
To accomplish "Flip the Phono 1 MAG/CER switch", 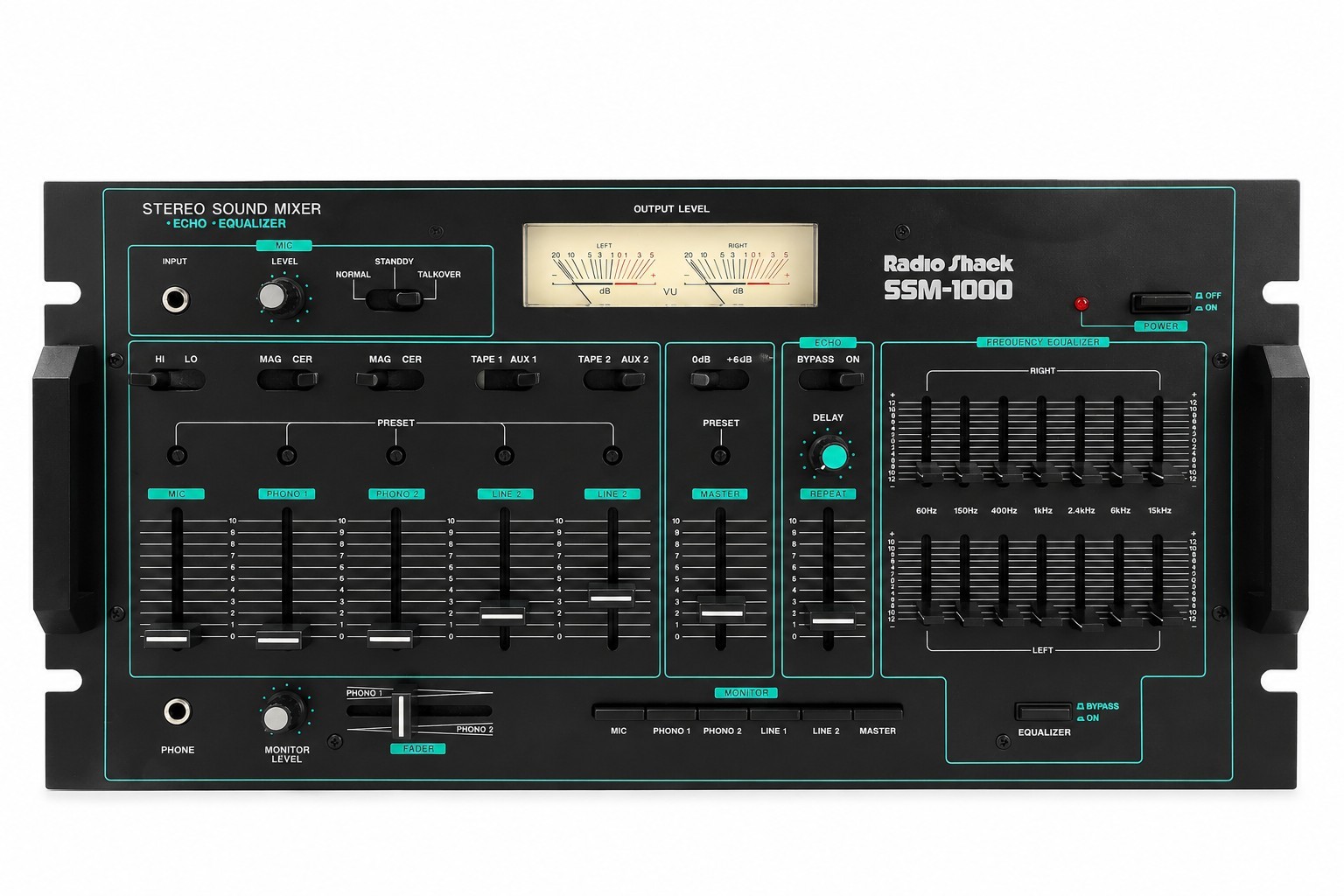I will [x=287, y=380].
